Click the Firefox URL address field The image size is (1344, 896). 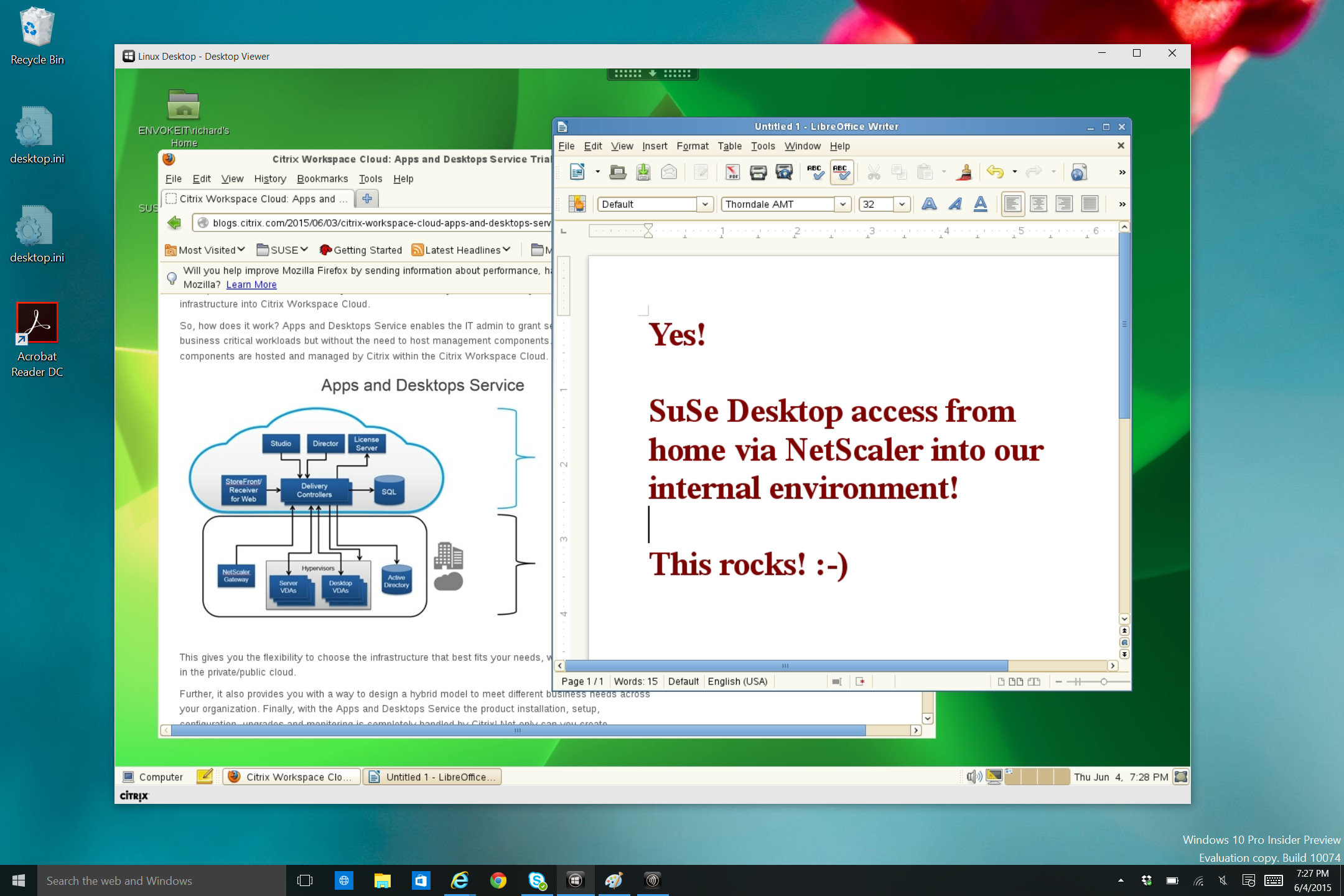tap(380, 223)
